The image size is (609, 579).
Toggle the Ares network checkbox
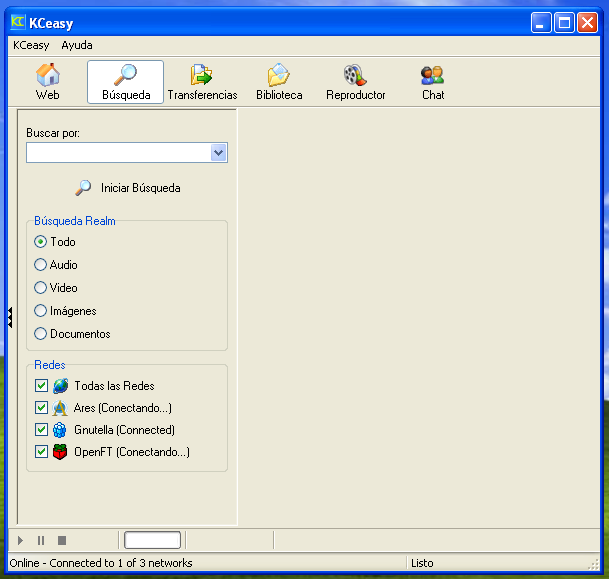(41, 408)
